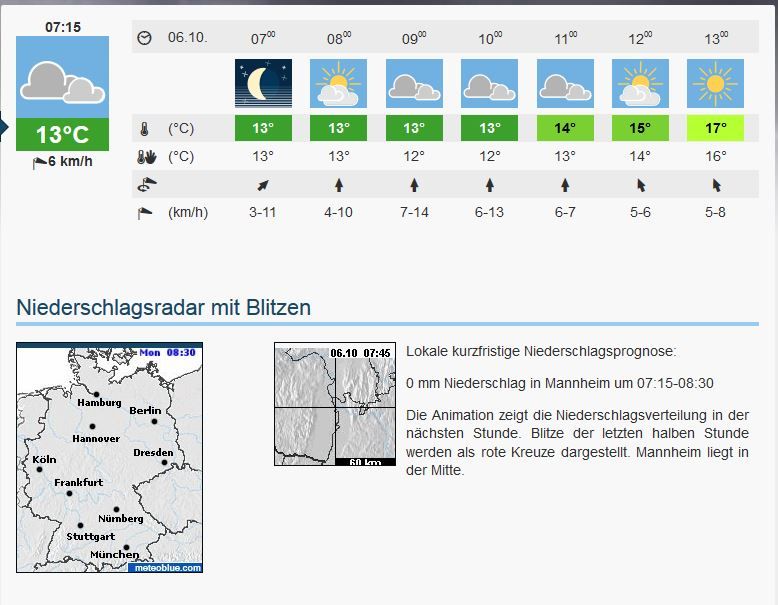Click the 09:00 cloudy weather icon
The width and height of the screenshot is (778, 605).
pyautogui.click(x=414, y=84)
